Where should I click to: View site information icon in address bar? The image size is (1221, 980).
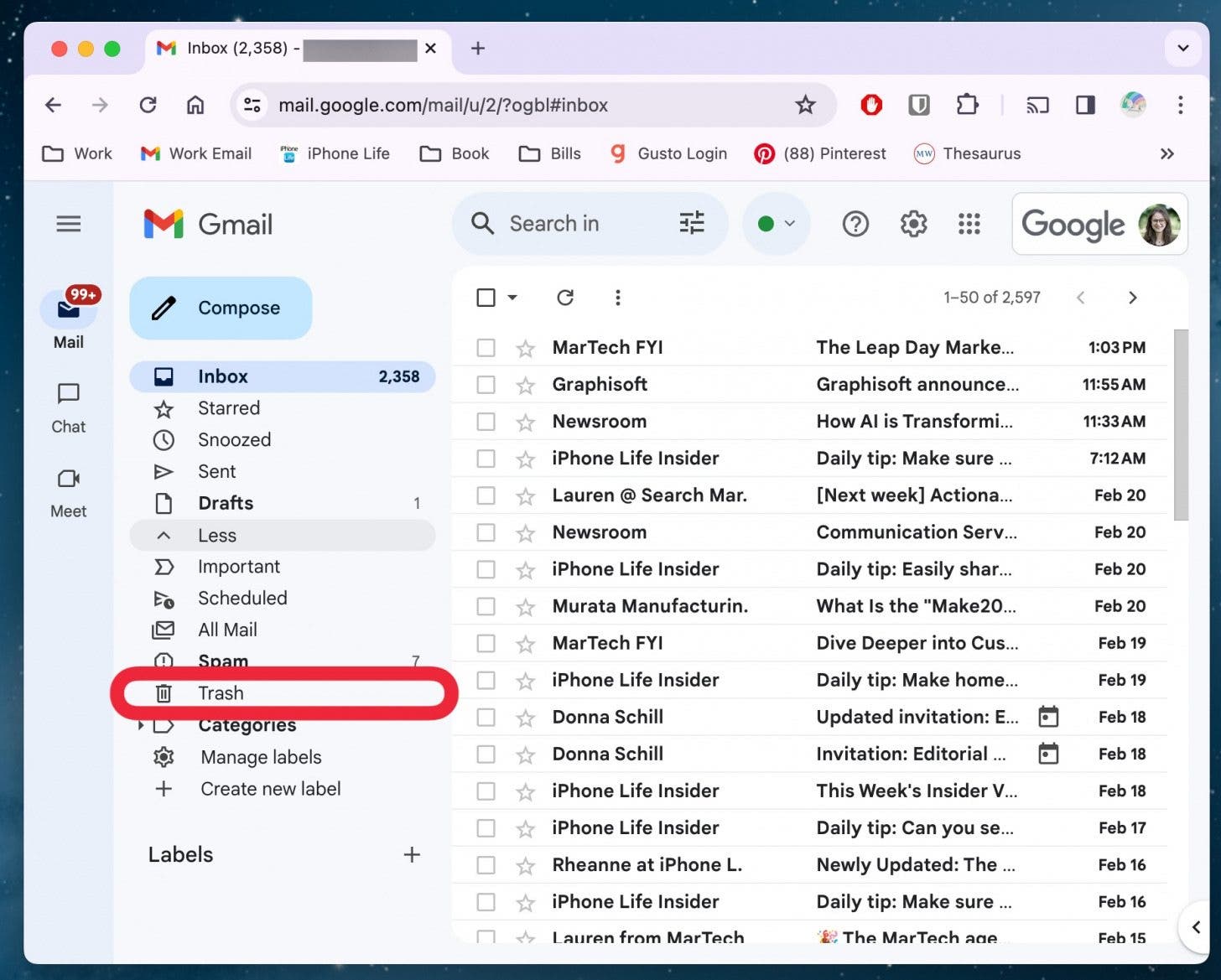pyautogui.click(x=252, y=105)
